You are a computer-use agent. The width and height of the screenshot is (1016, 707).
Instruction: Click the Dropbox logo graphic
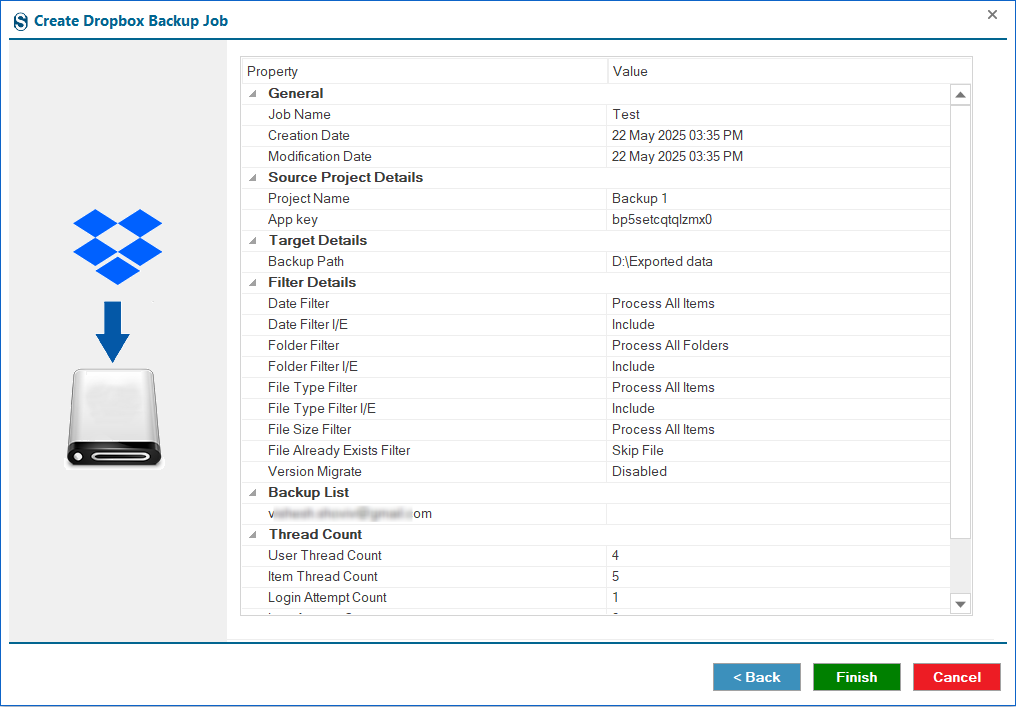pos(117,246)
